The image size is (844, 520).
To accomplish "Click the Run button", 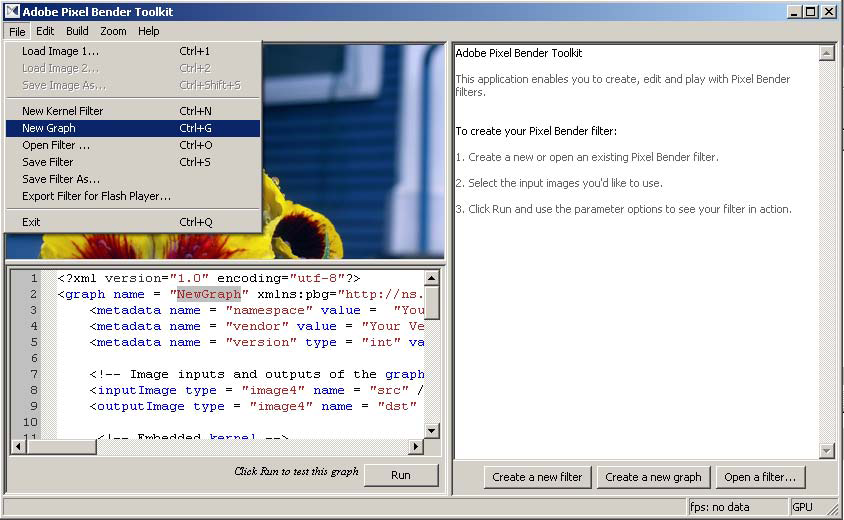I will (401, 475).
